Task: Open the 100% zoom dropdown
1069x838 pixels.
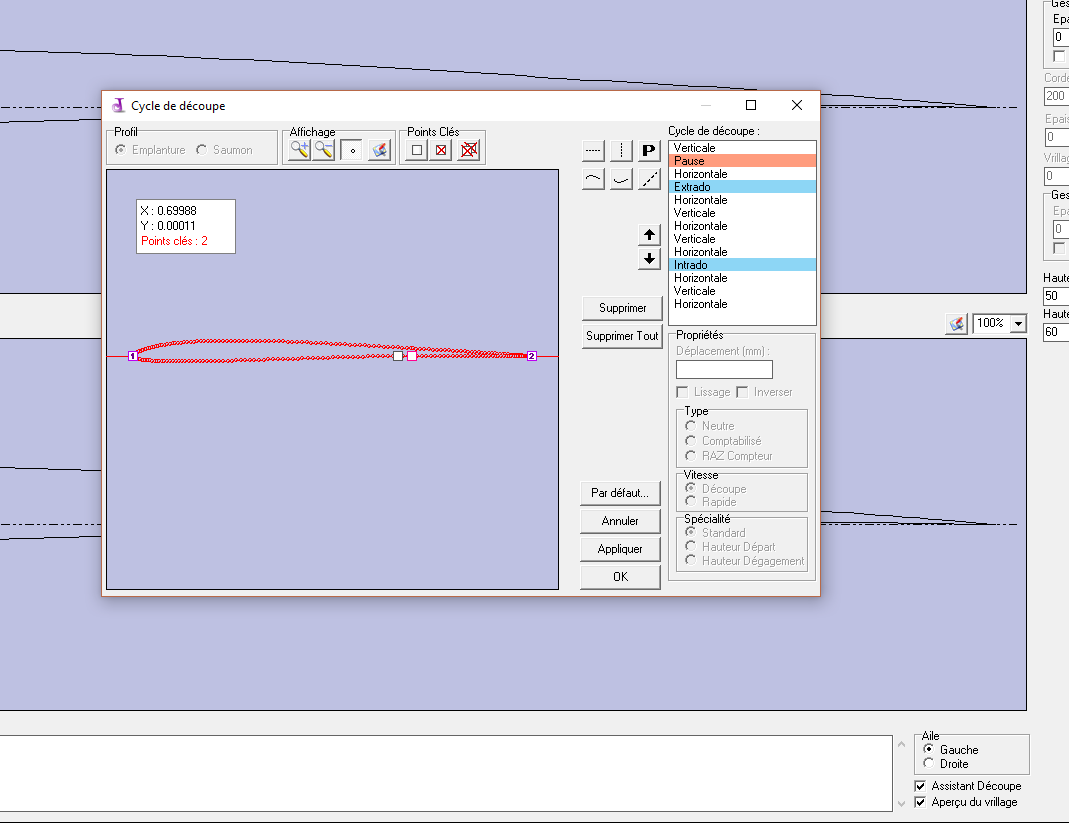Action: point(1019,324)
